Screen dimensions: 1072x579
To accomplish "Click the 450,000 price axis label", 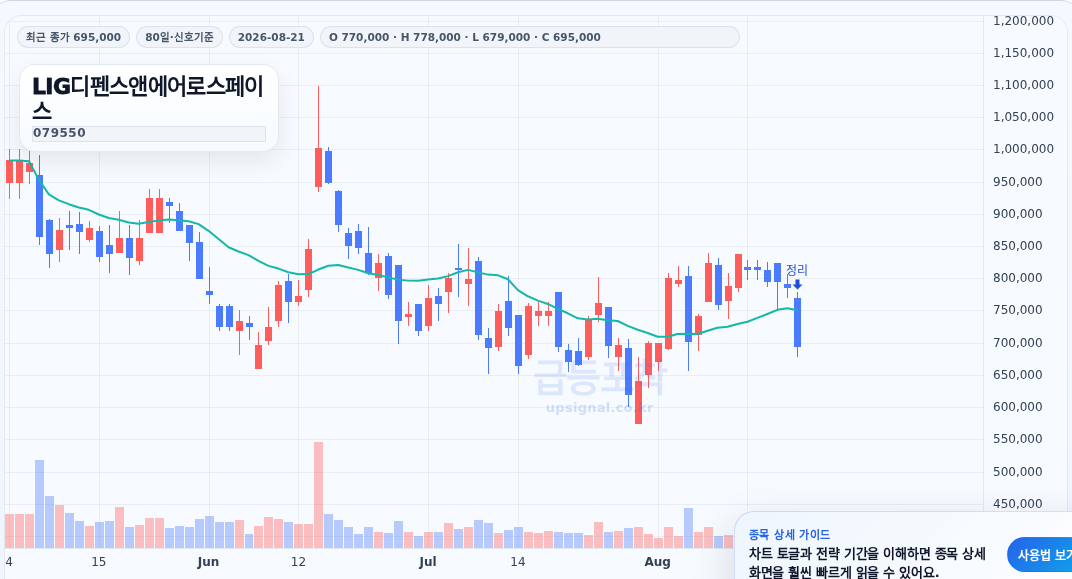I will coord(1017,504).
